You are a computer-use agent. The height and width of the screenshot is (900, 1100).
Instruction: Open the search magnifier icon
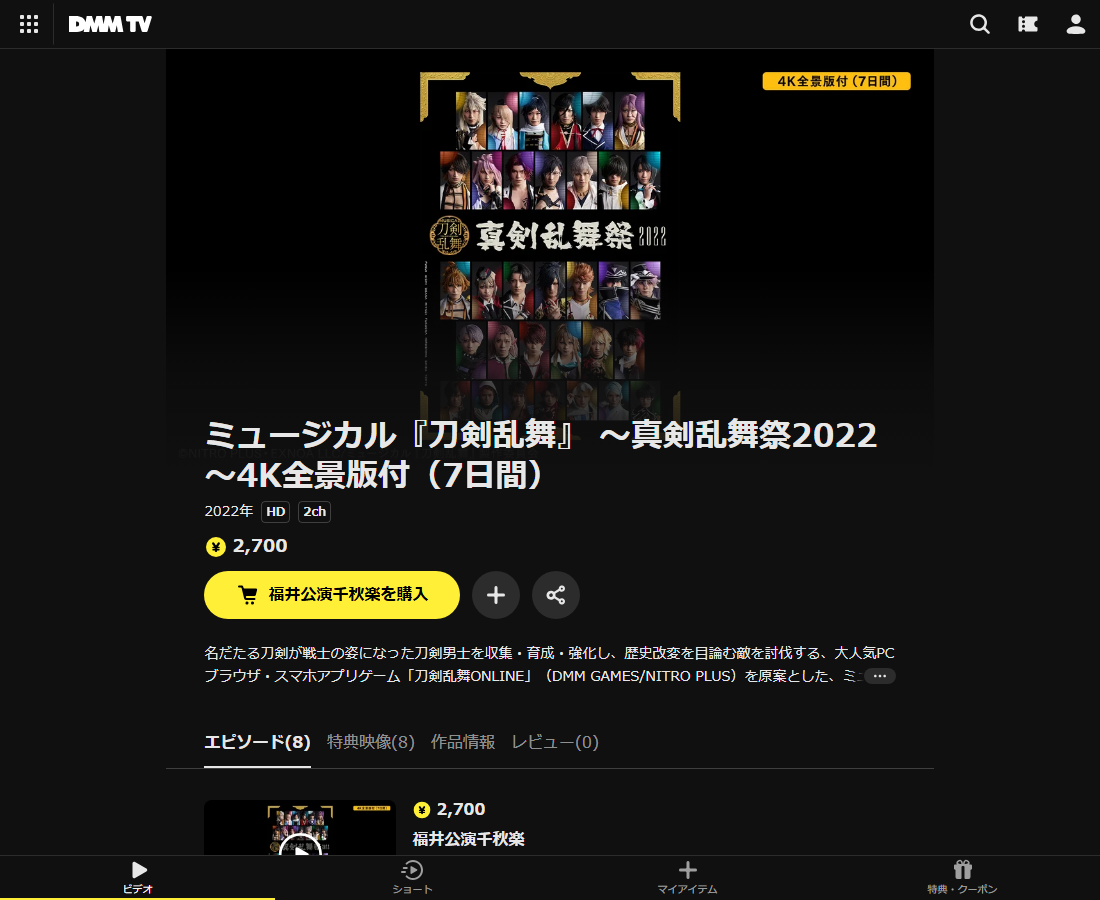pos(979,25)
